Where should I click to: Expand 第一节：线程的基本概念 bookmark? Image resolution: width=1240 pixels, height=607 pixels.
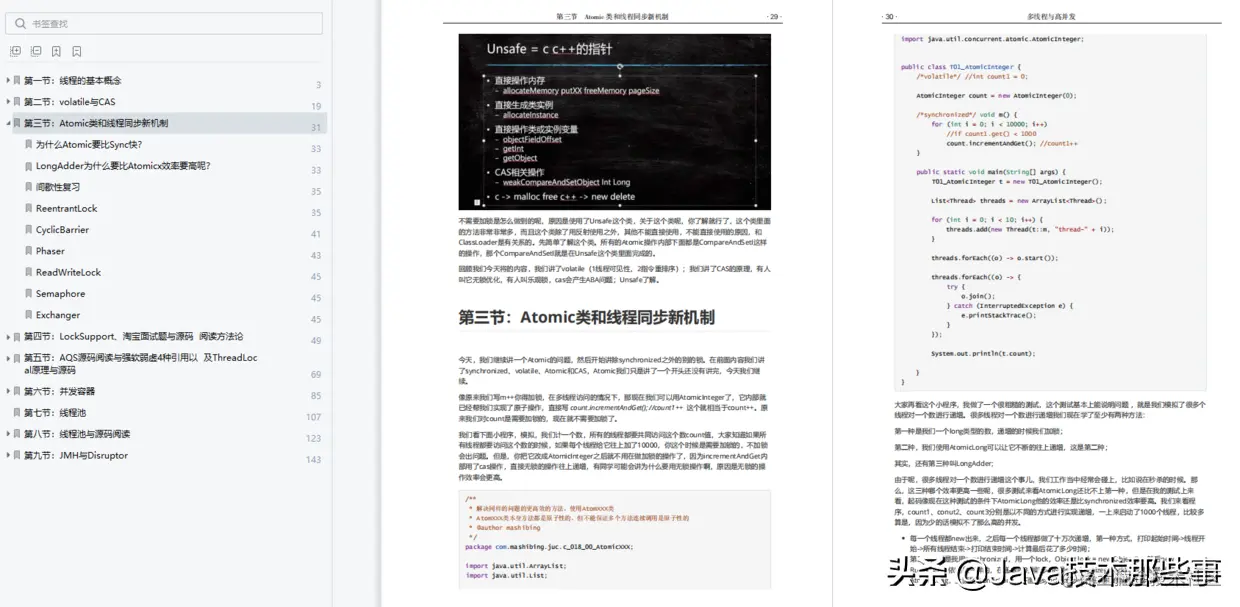click(7, 80)
